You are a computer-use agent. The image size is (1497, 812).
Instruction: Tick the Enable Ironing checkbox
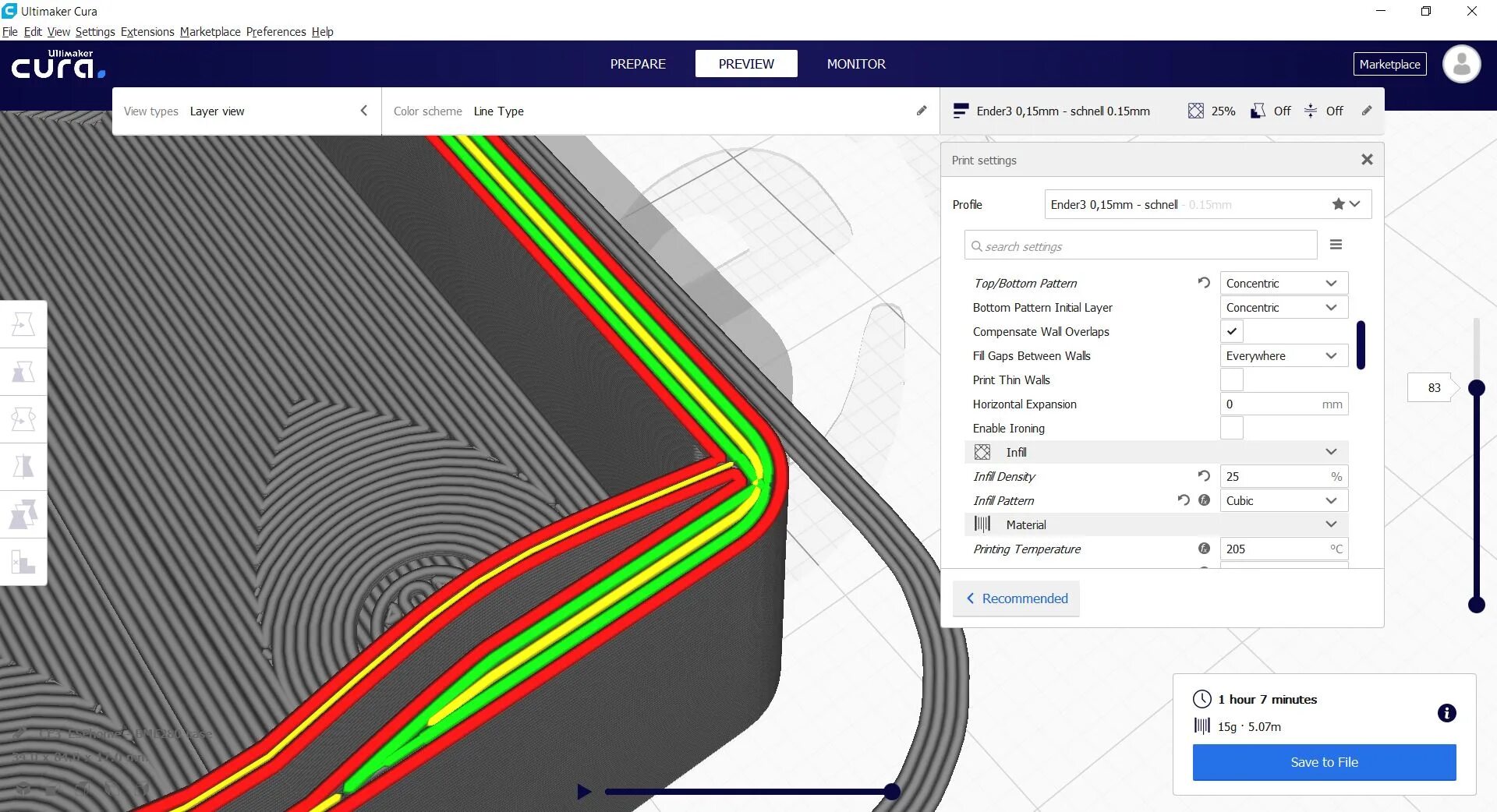1232,428
